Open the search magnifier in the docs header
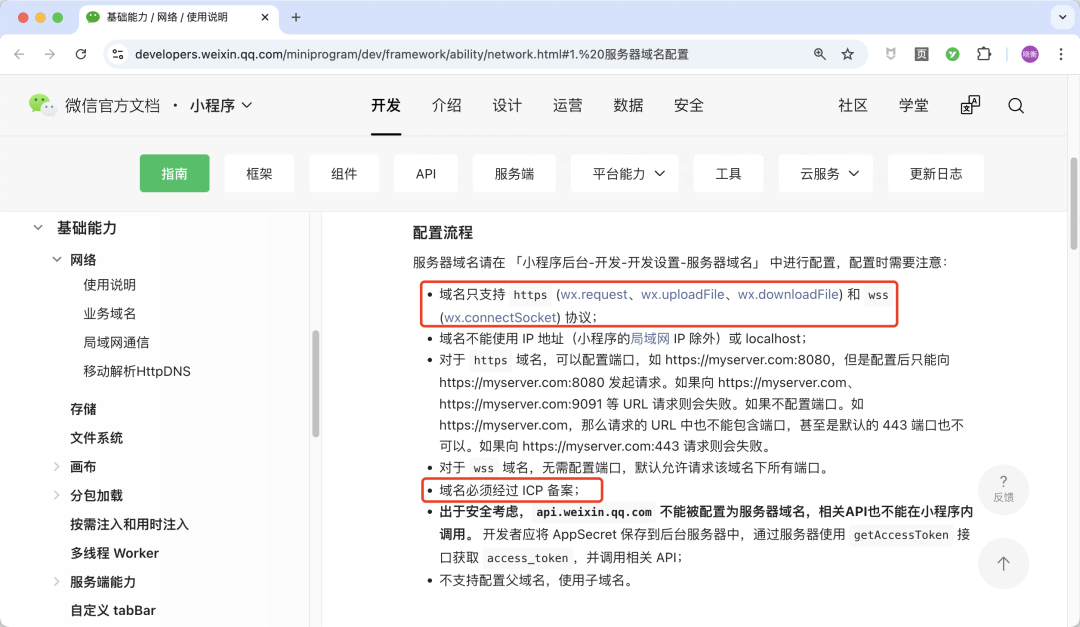1080x627 pixels. (x=1016, y=105)
